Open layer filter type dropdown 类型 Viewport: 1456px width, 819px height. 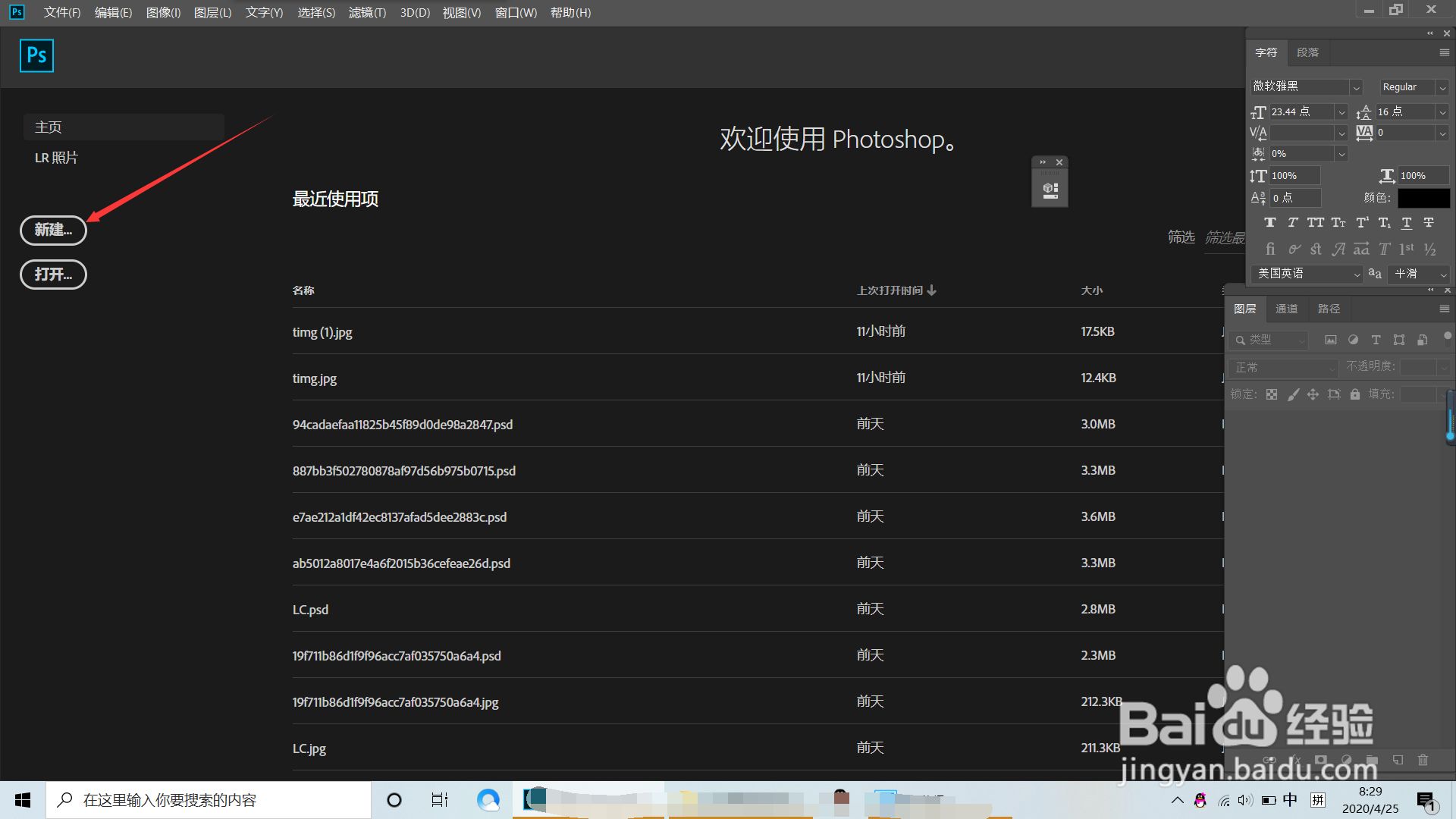pos(1268,340)
